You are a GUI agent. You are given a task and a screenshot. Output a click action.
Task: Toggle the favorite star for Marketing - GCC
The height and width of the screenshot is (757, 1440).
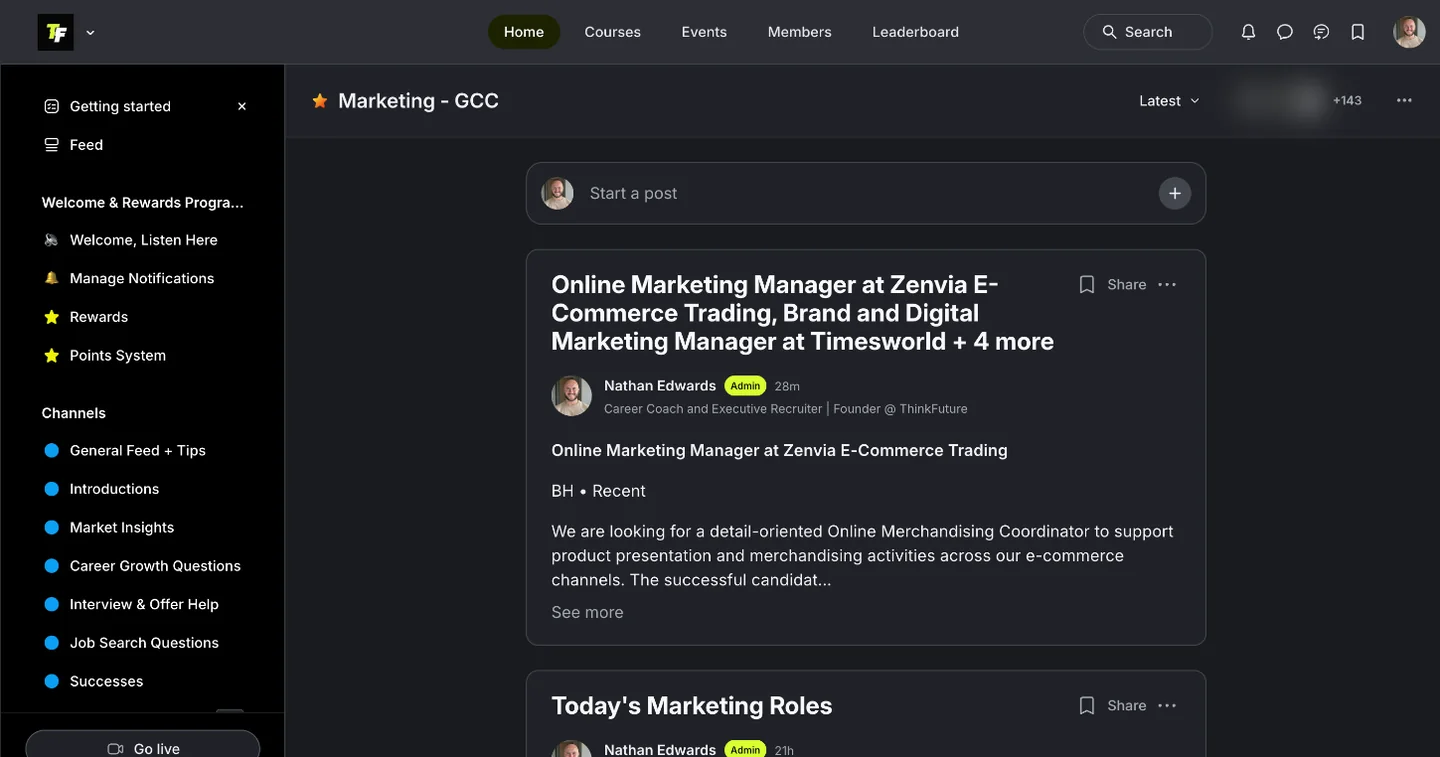tap(320, 101)
